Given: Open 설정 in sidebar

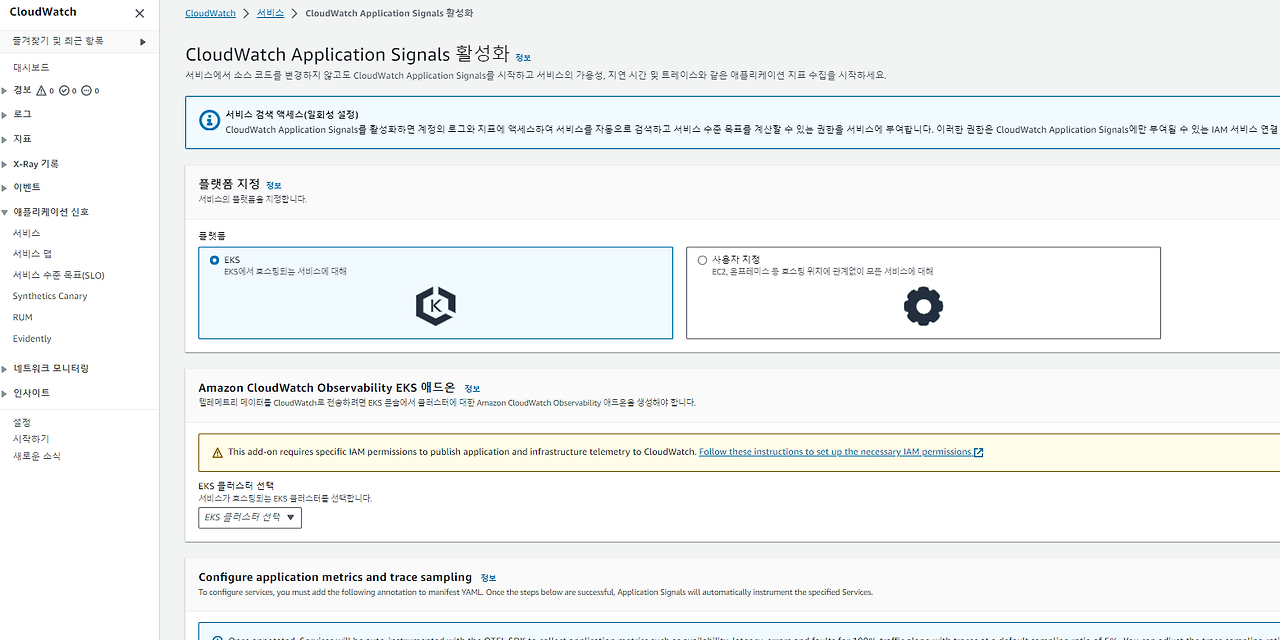Looking at the screenshot, I should tap(22, 423).
